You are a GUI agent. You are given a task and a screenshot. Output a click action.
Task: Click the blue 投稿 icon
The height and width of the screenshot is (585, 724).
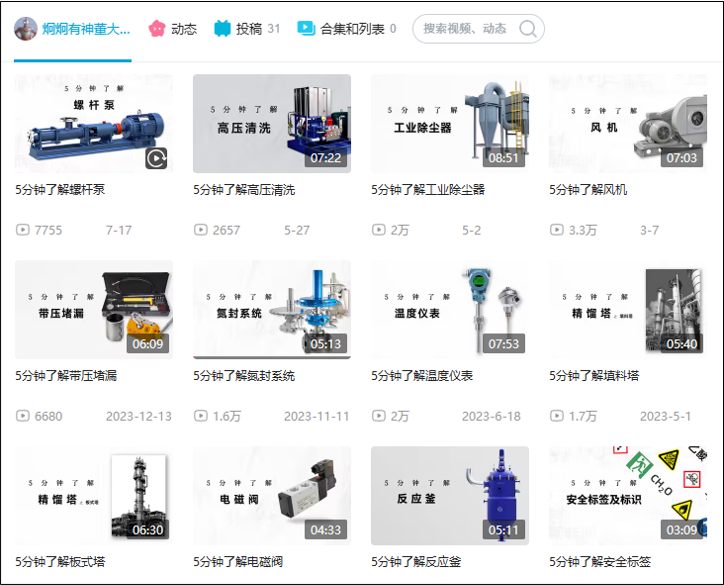[222, 29]
